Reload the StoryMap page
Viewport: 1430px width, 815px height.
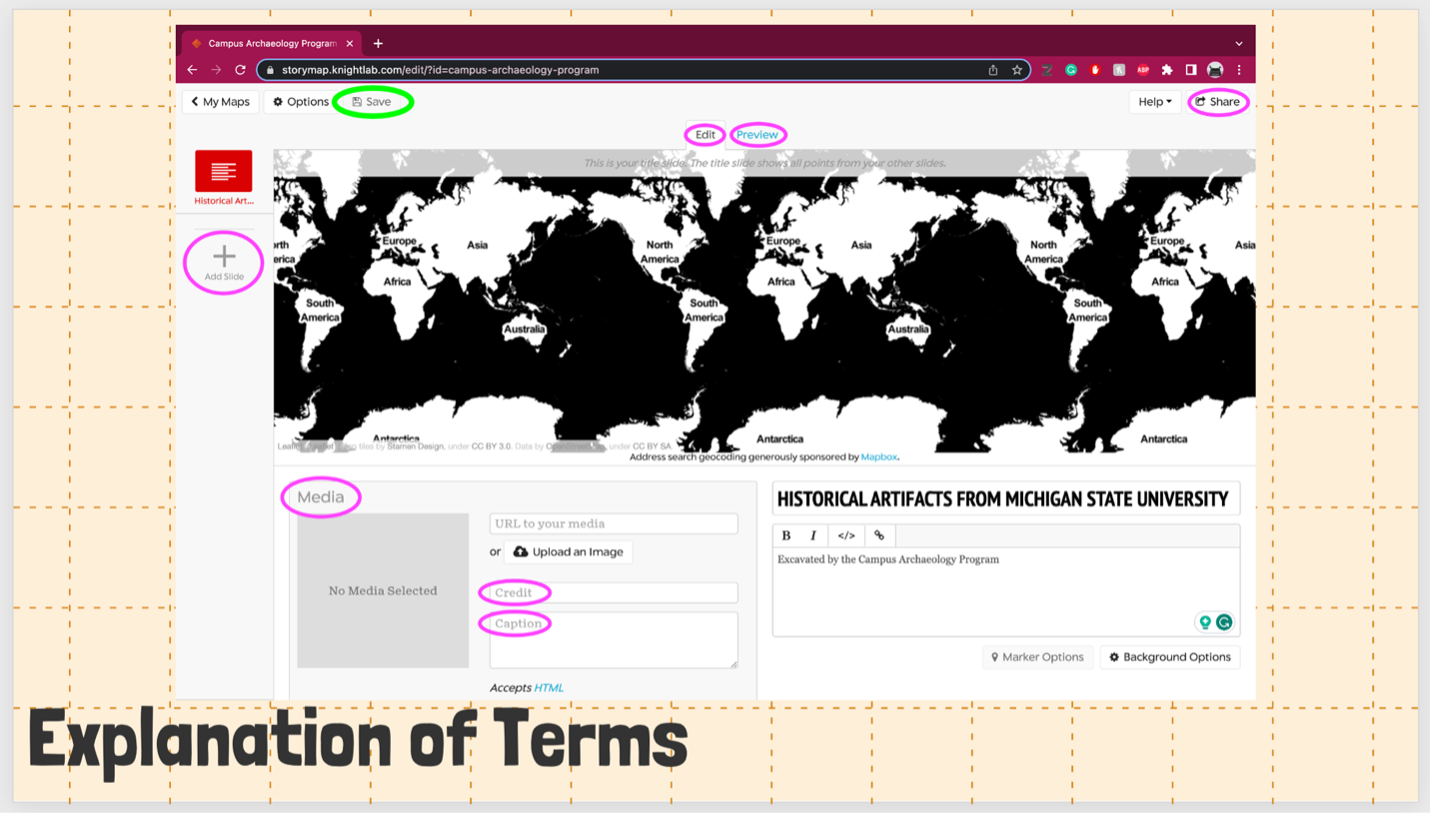240,70
